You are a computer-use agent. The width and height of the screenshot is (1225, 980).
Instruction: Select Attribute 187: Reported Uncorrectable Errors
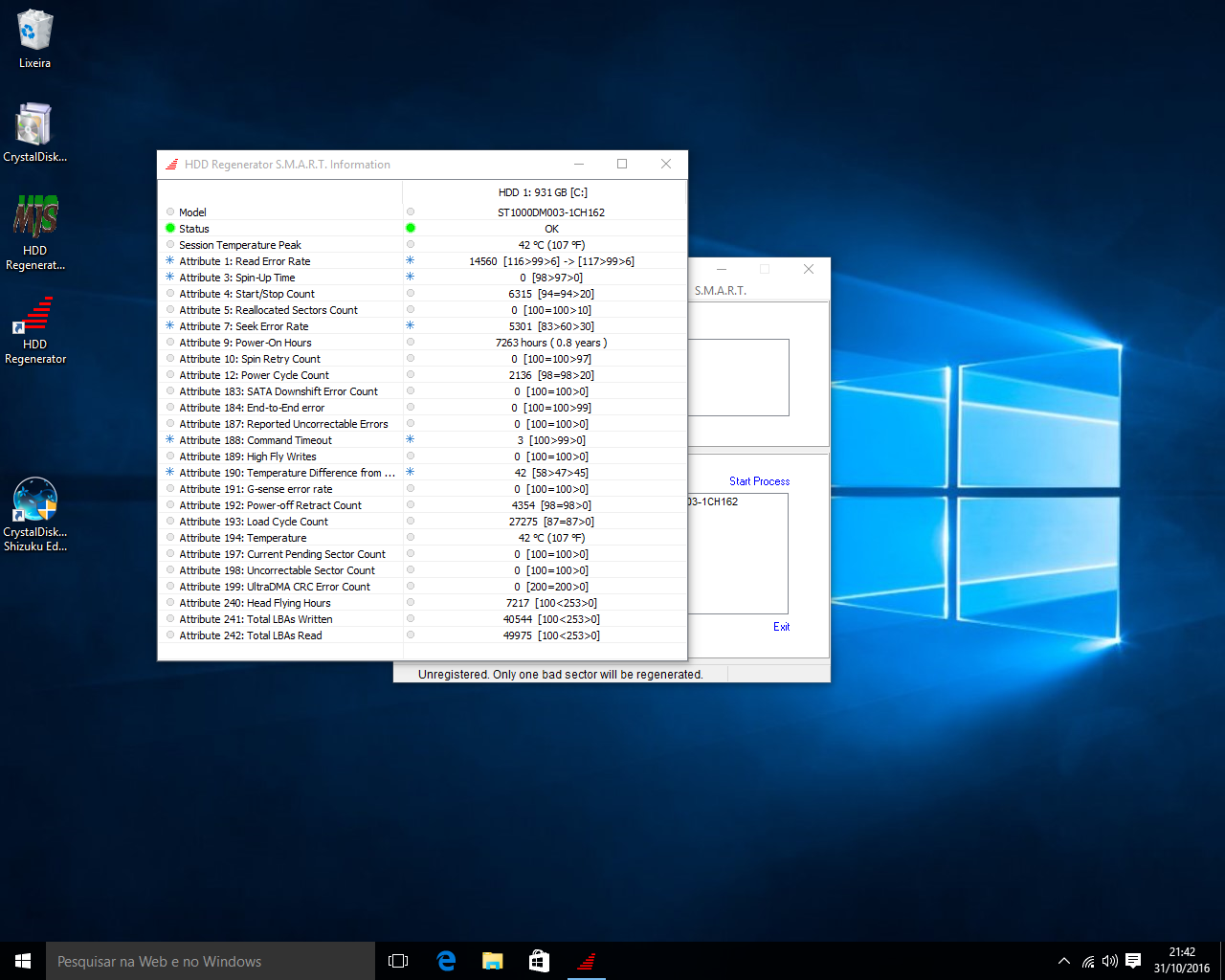coord(283,424)
